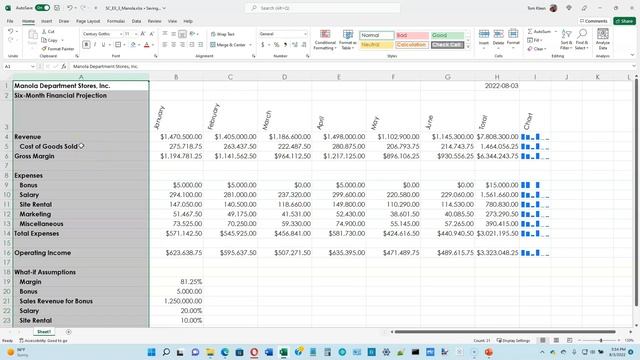This screenshot has height=360, width=640.
Task: Click the New Sheet plus icon
Action: [x=69, y=332]
